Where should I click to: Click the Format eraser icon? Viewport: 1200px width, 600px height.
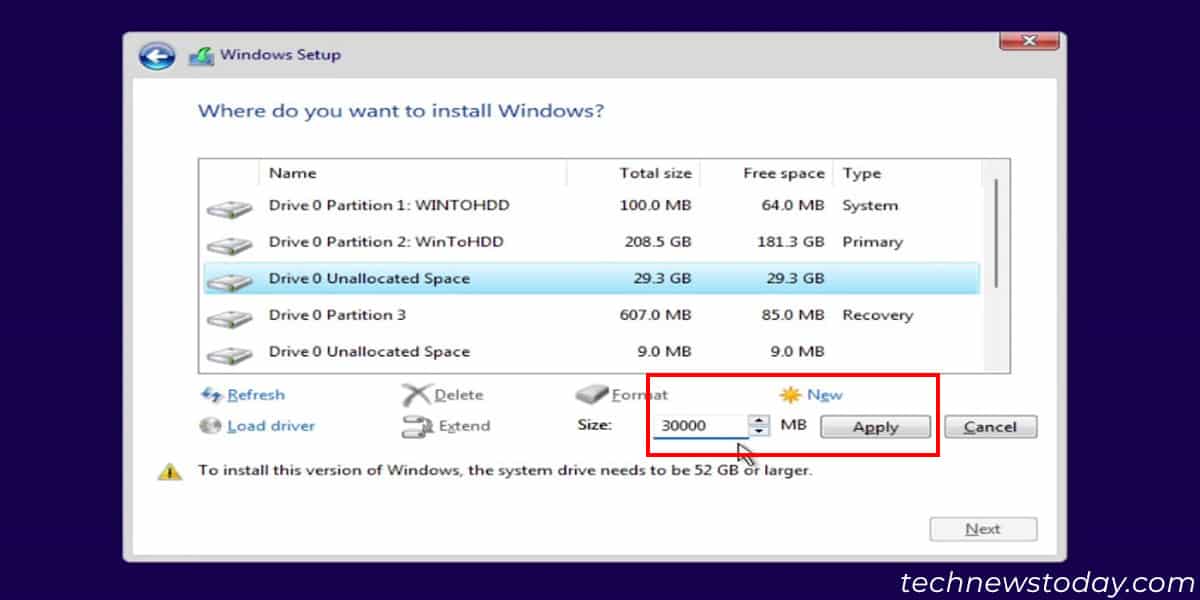click(x=592, y=395)
